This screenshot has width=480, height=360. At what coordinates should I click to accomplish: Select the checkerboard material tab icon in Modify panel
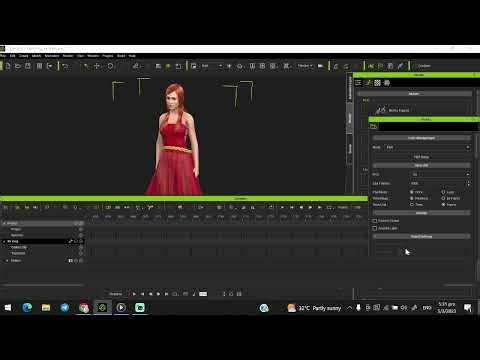tap(377, 83)
